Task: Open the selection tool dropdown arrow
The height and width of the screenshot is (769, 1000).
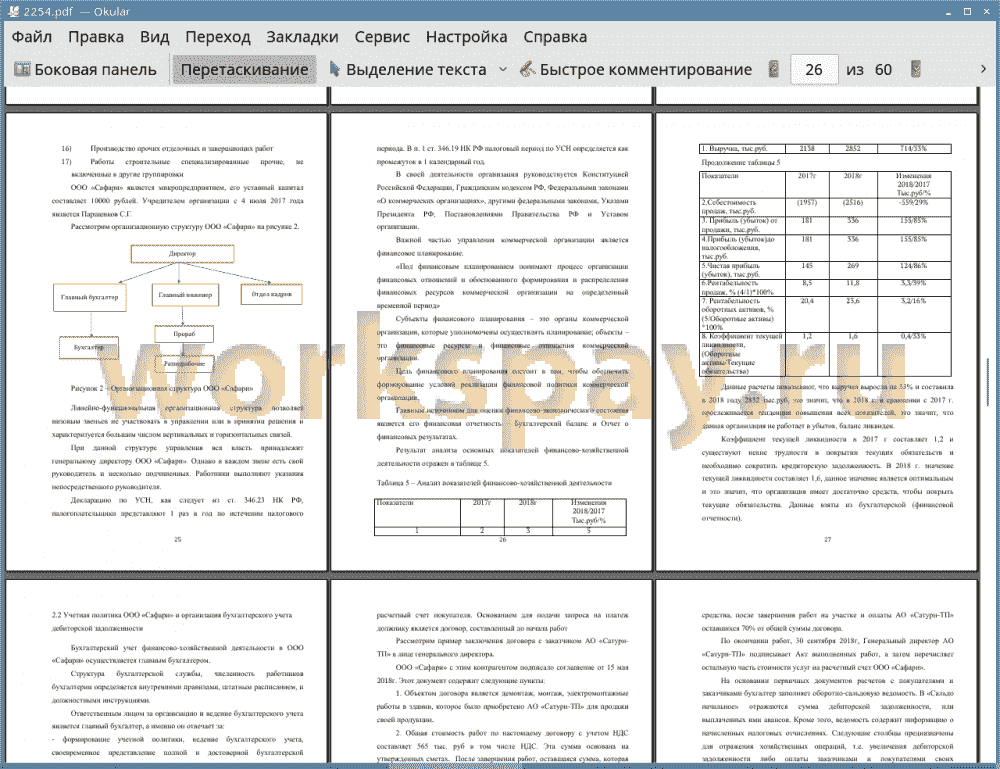Action: pos(503,70)
